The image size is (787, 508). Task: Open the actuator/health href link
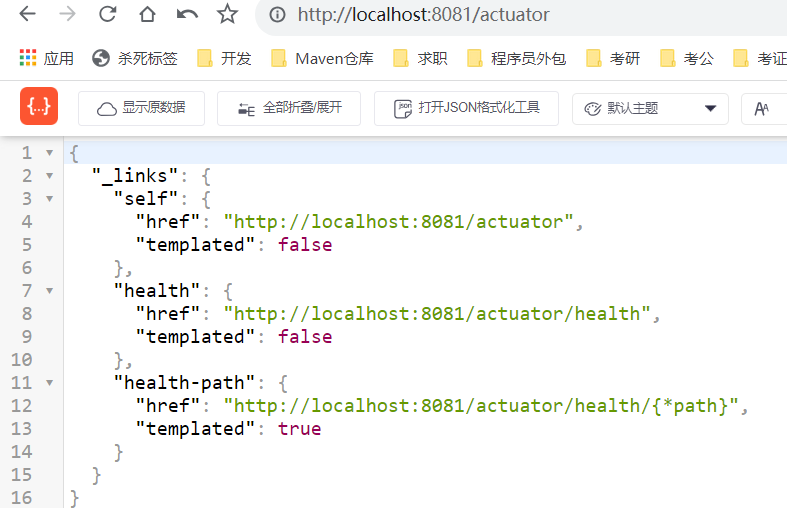437,314
